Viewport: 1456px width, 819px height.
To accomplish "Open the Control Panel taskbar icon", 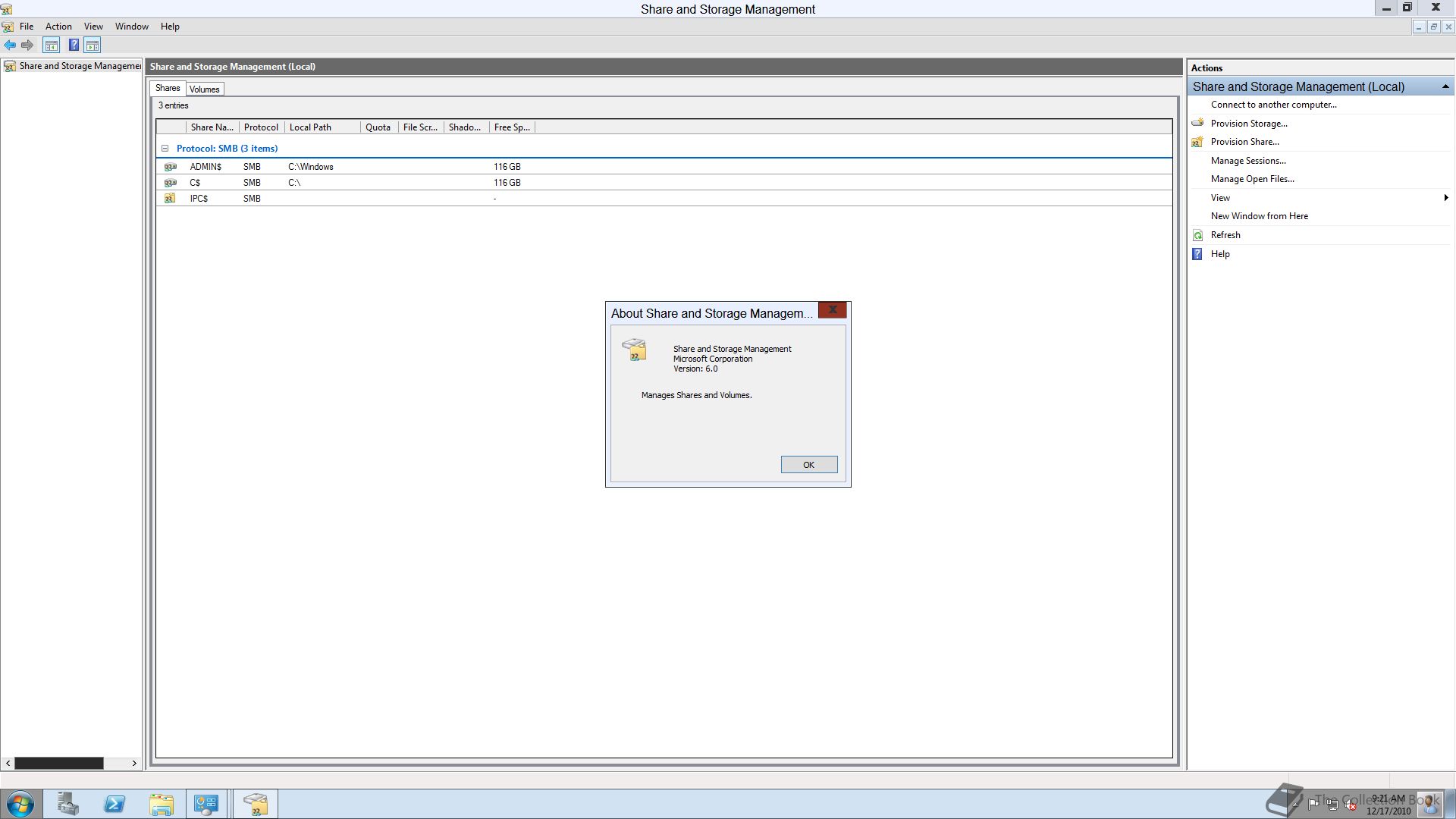I will (206, 804).
